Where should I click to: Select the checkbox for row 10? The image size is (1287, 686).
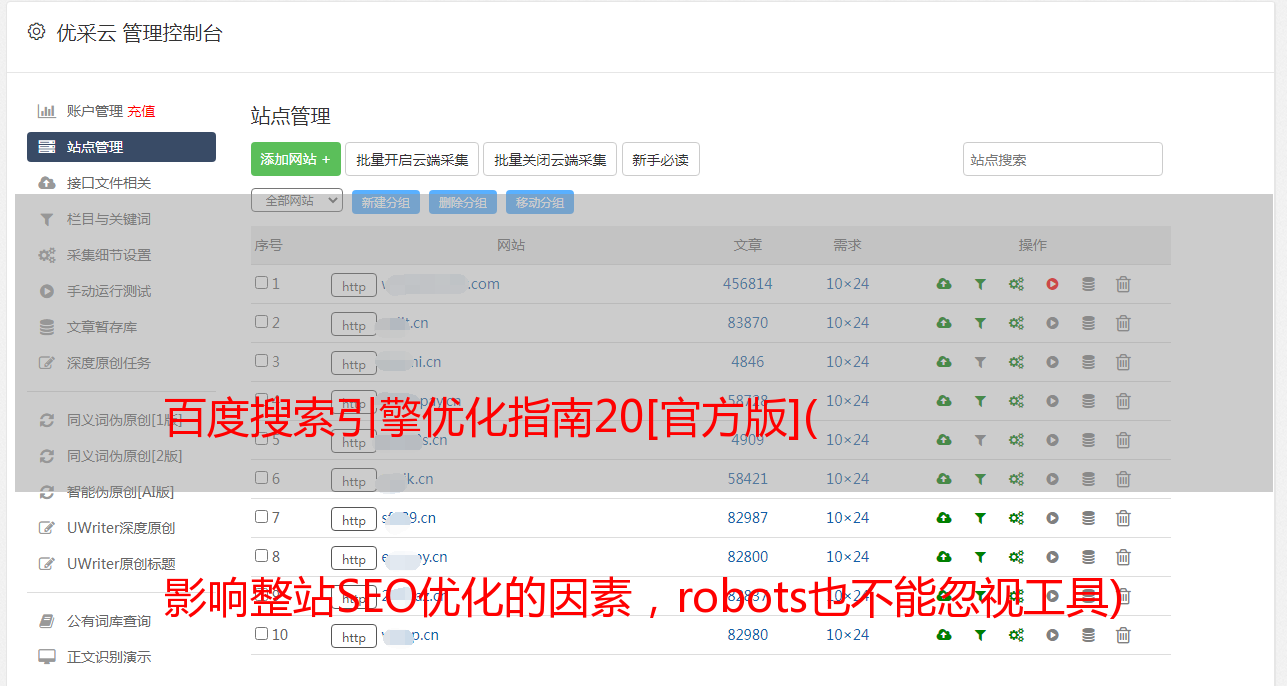261,634
